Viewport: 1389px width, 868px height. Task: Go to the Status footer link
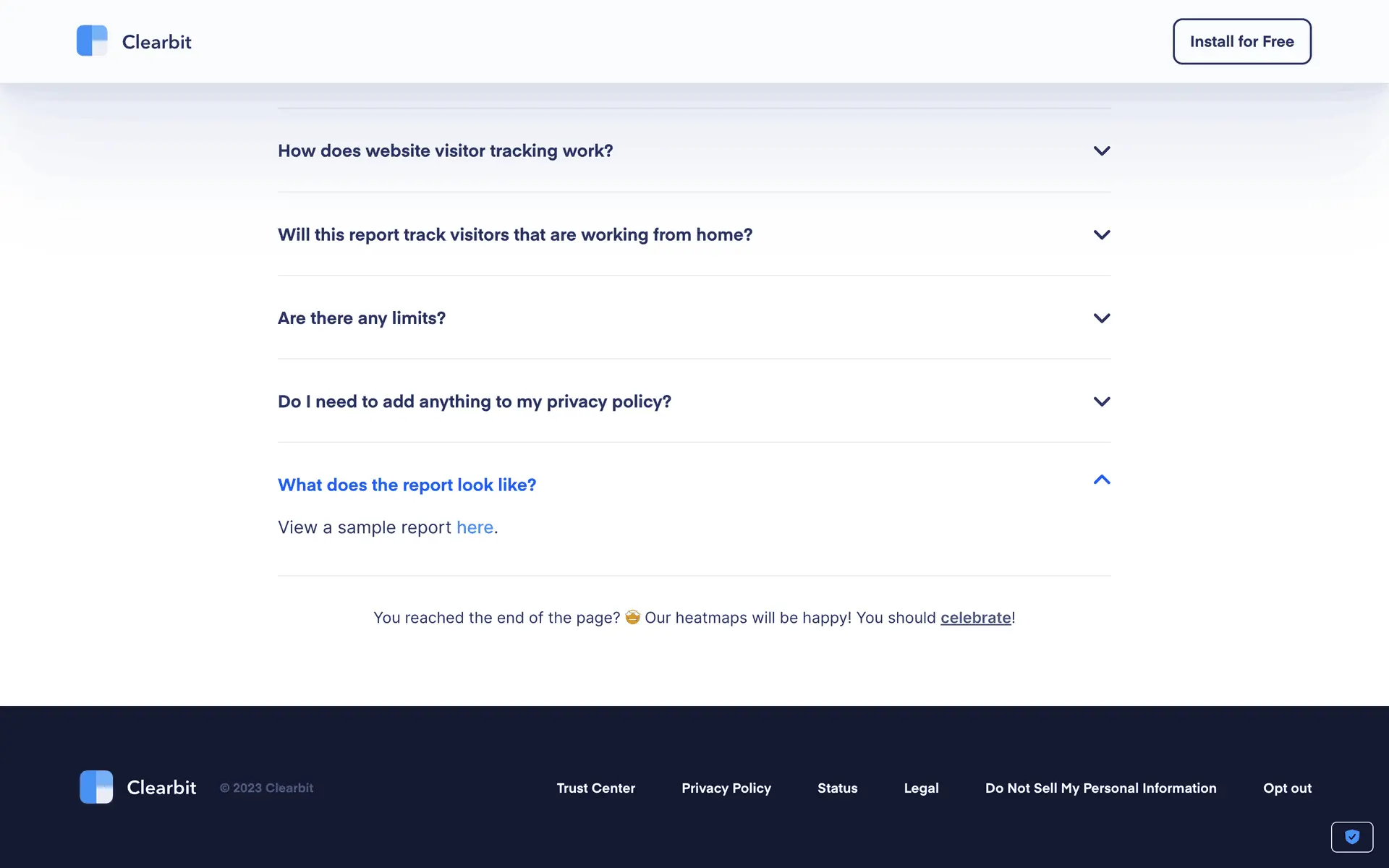[837, 788]
